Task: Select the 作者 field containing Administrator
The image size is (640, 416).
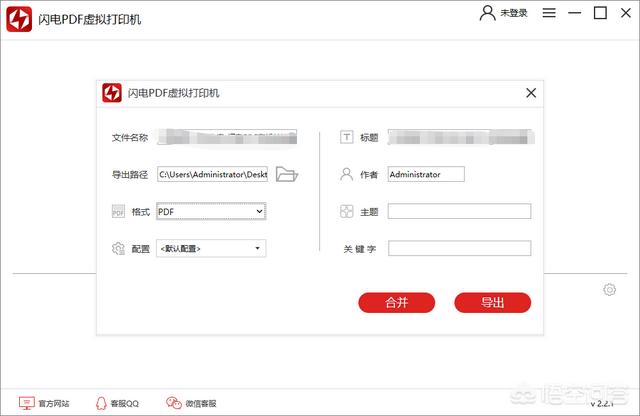Action: coord(426,174)
